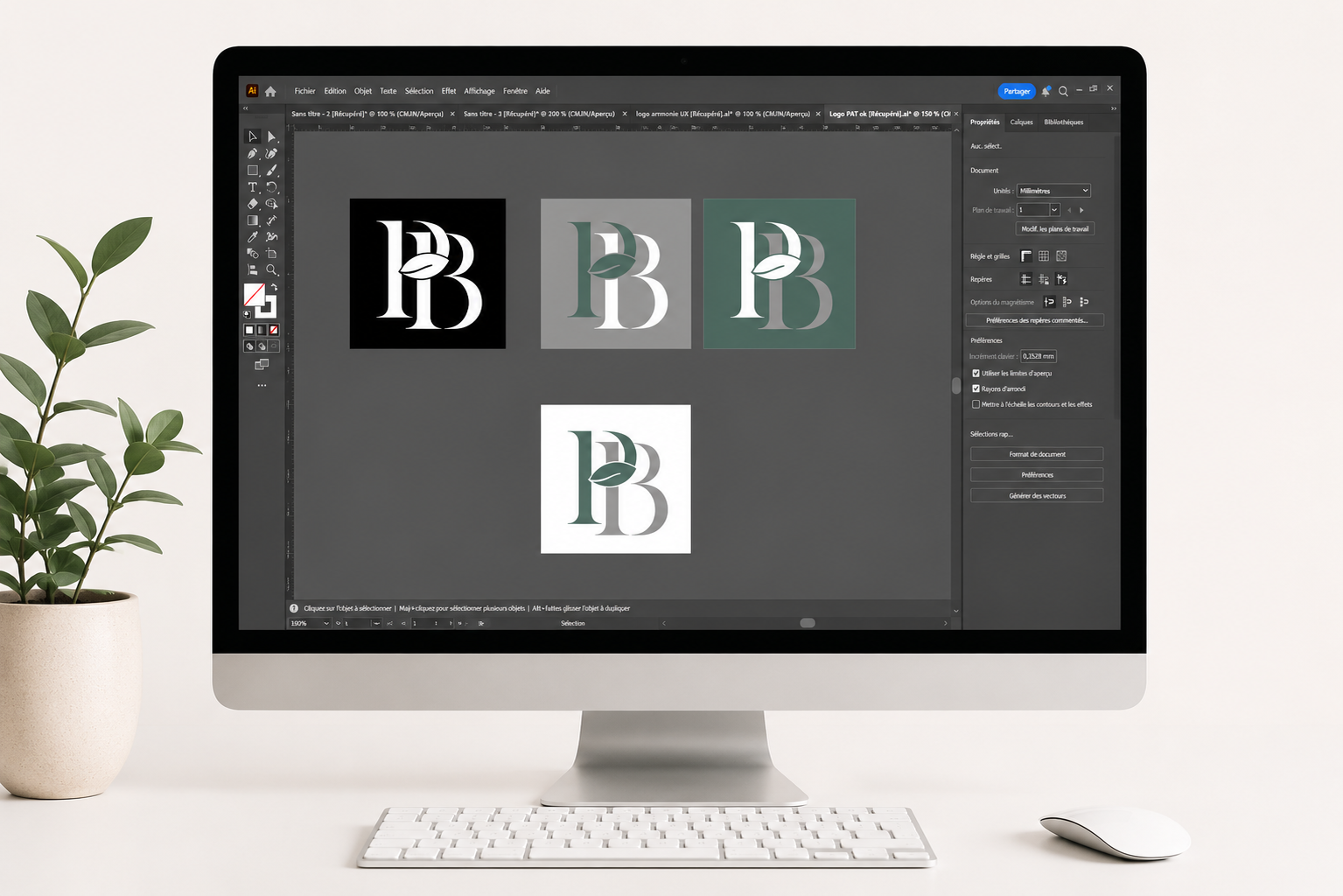Go to the Illustrator home screen
This screenshot has width=1343, height=896.
coord(270,91)
